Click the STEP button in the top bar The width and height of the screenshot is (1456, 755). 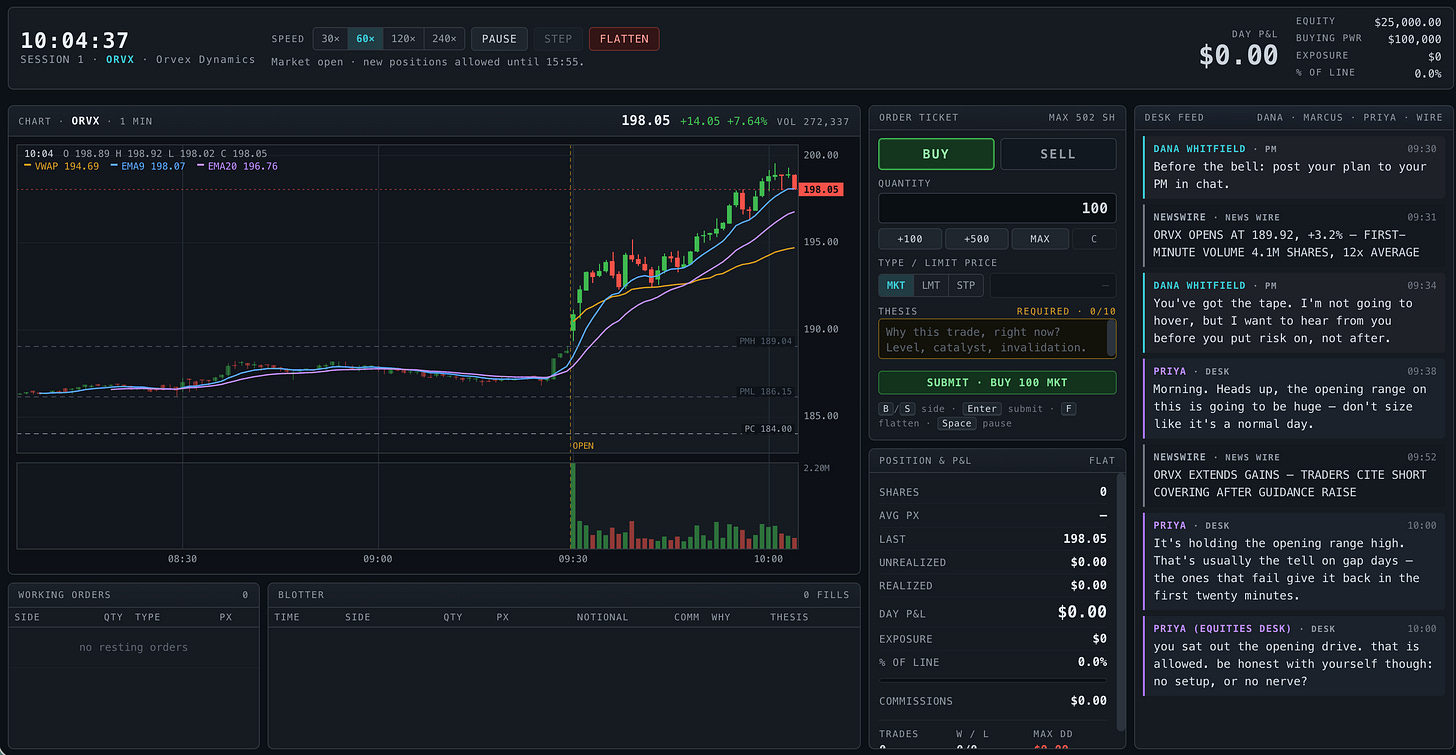point(558,39)
